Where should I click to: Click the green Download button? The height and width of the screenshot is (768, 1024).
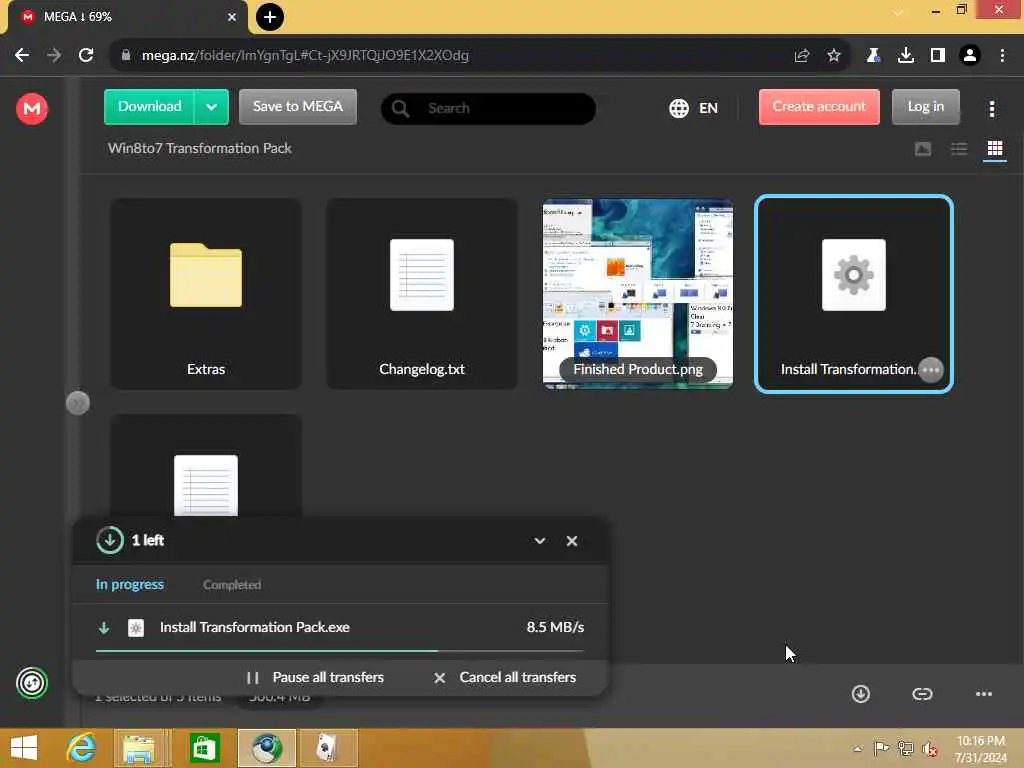(x=150, y=106)
